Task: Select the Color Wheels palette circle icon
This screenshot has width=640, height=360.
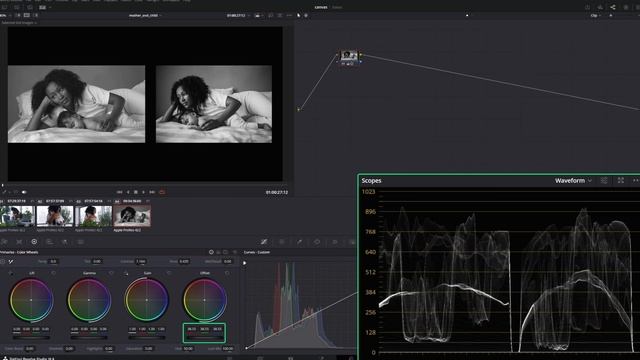Action: 34,242
